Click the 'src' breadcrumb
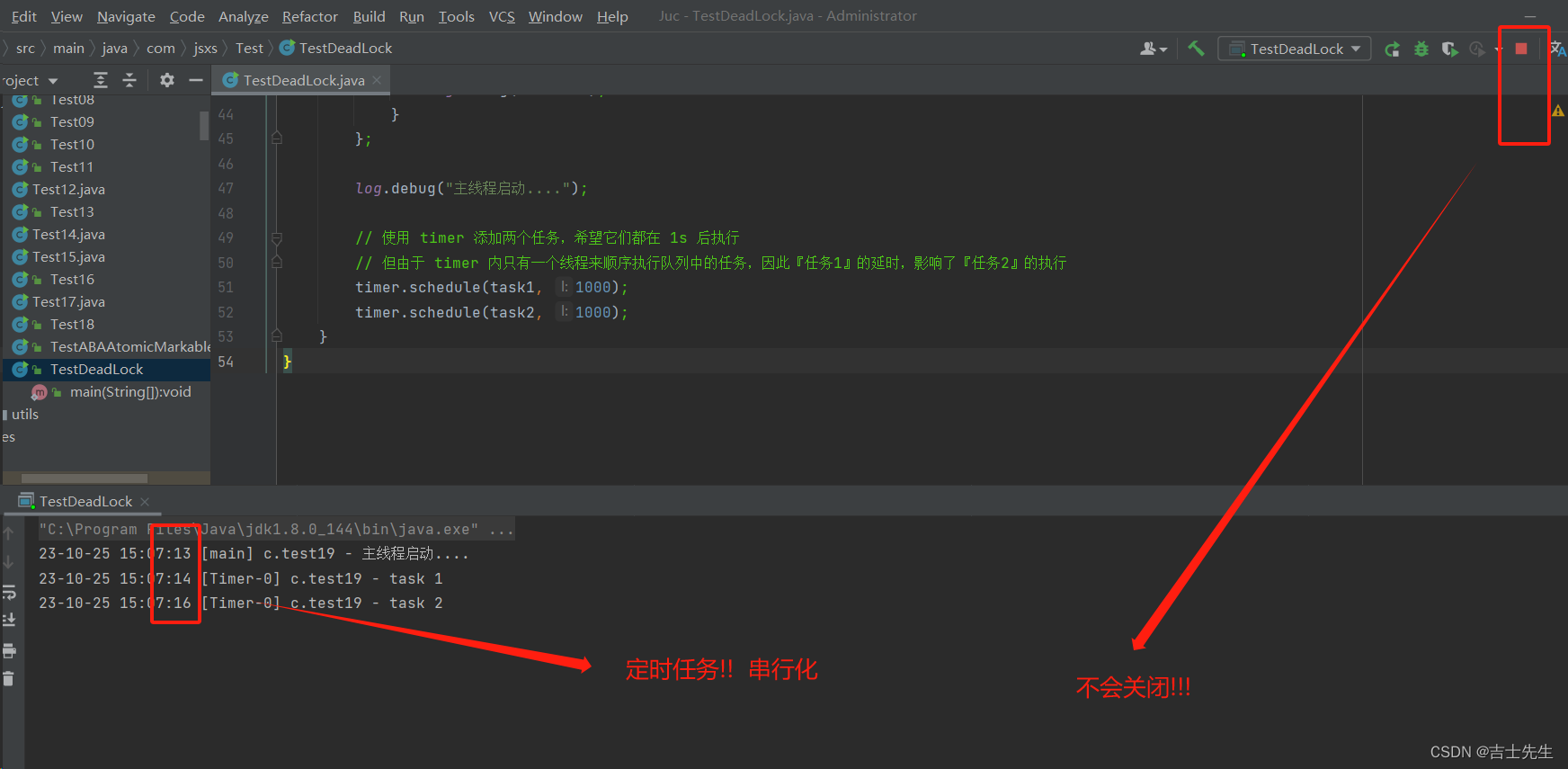Image resolution: width=1568 pixels, height=769 pixels. tap(25, 49)
